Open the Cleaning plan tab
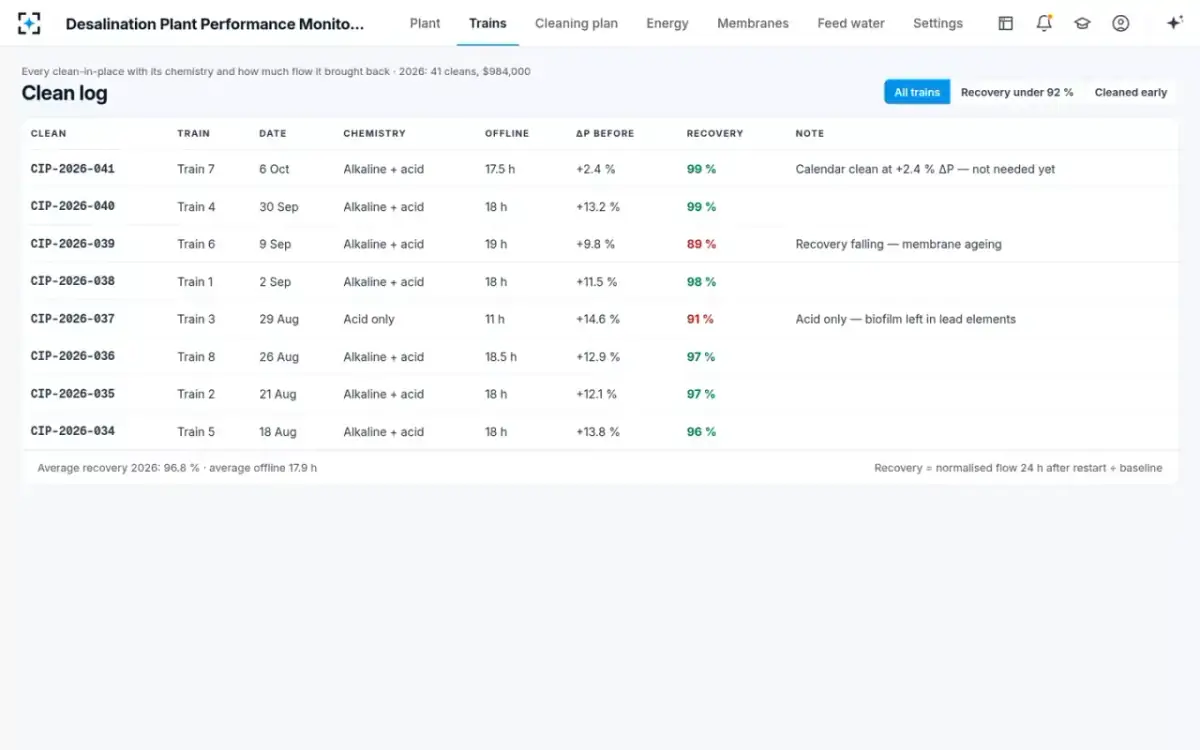The width and height of the screenshot is (1200, 750). 576,23
